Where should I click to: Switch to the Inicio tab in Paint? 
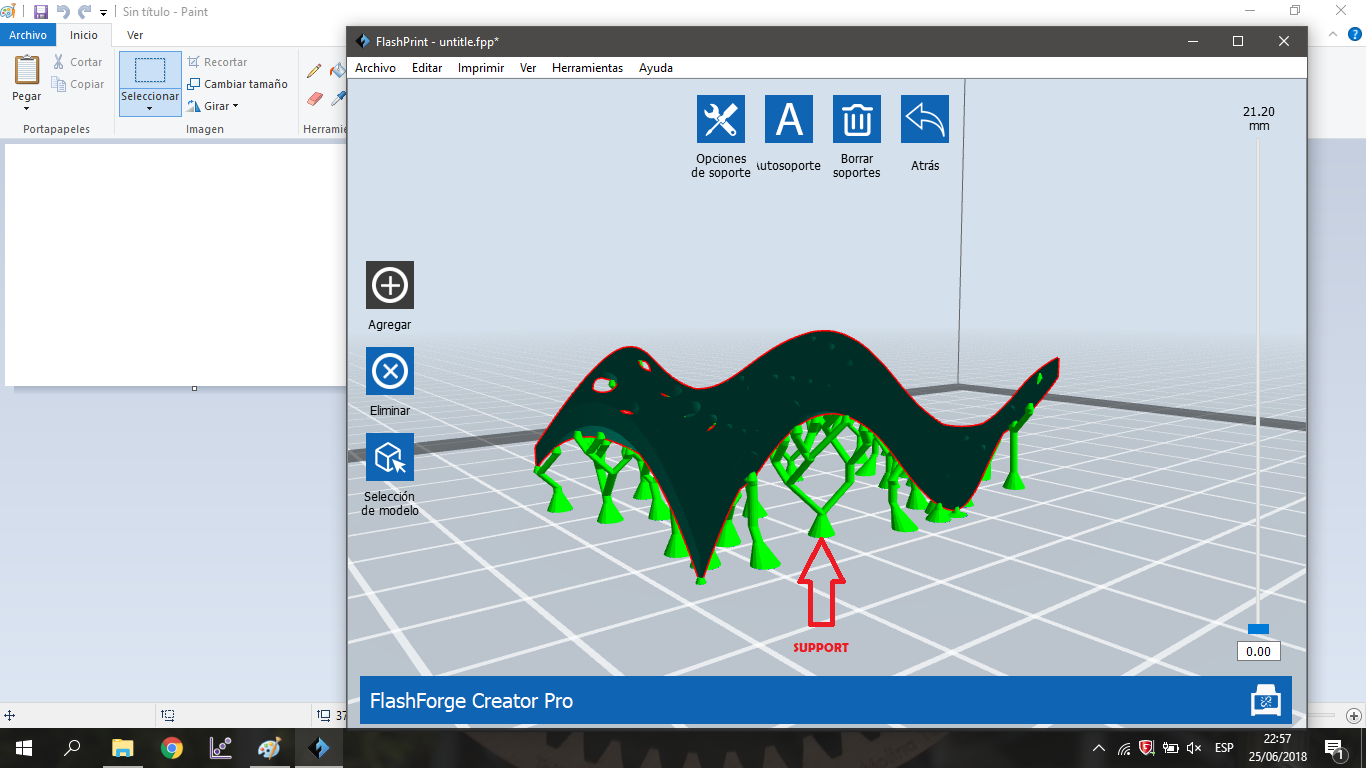pos(84,35)
